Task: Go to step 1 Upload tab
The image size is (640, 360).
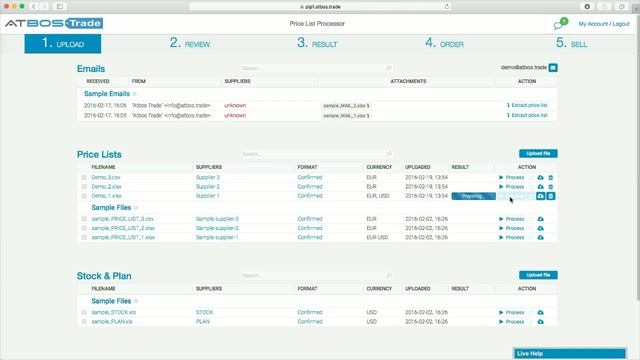Action: coord(63,44)
